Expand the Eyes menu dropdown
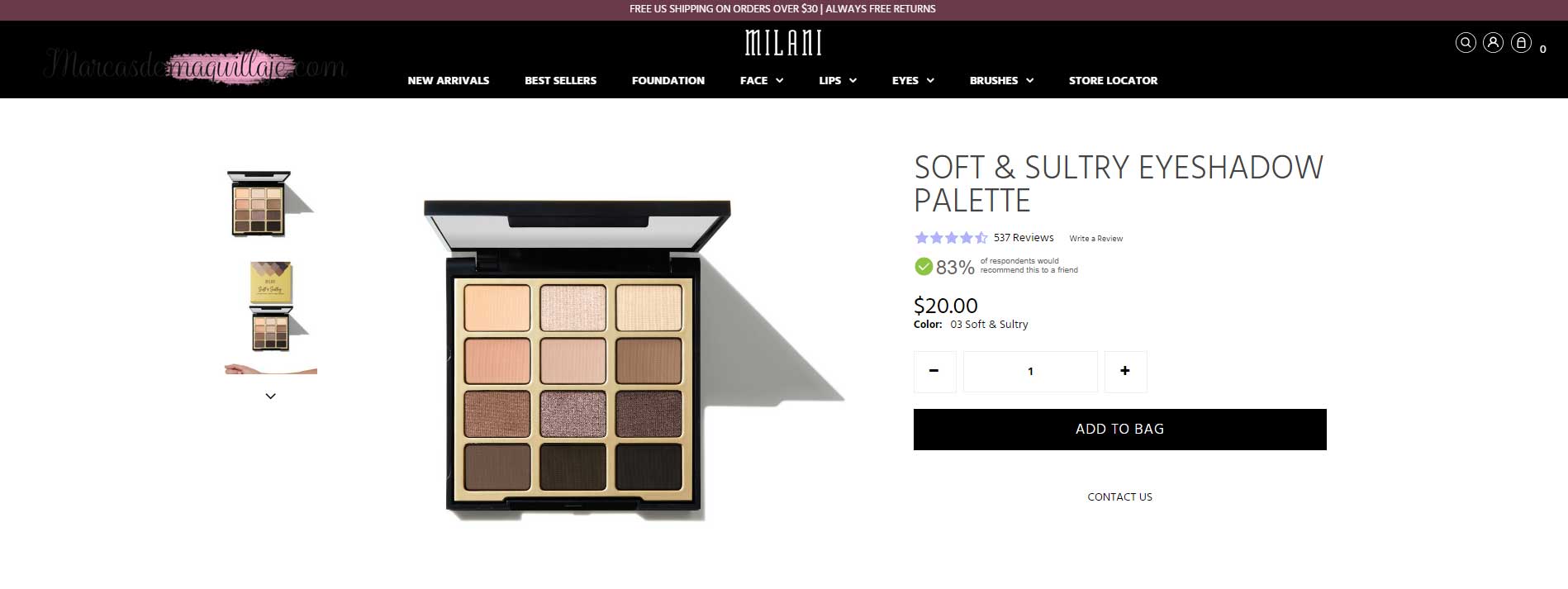Screen dimensions: 1568x589 pos(913,80)
